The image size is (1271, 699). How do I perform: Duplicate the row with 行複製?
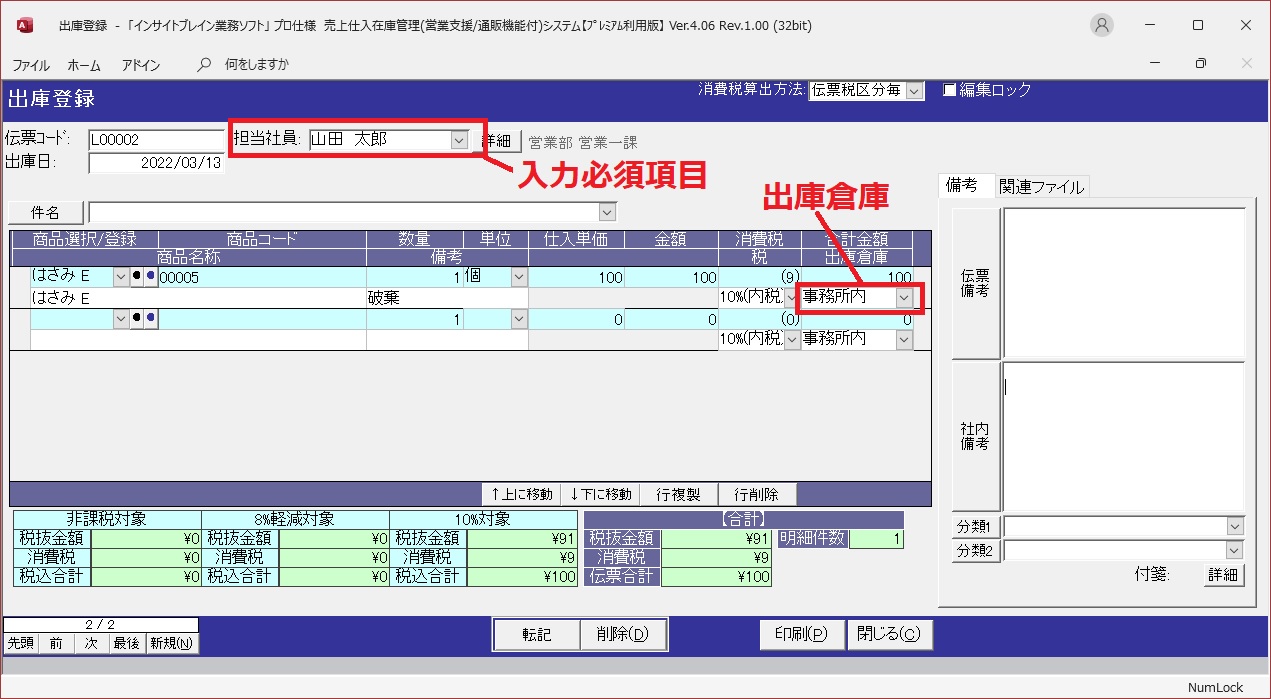(x=679, y=494)
